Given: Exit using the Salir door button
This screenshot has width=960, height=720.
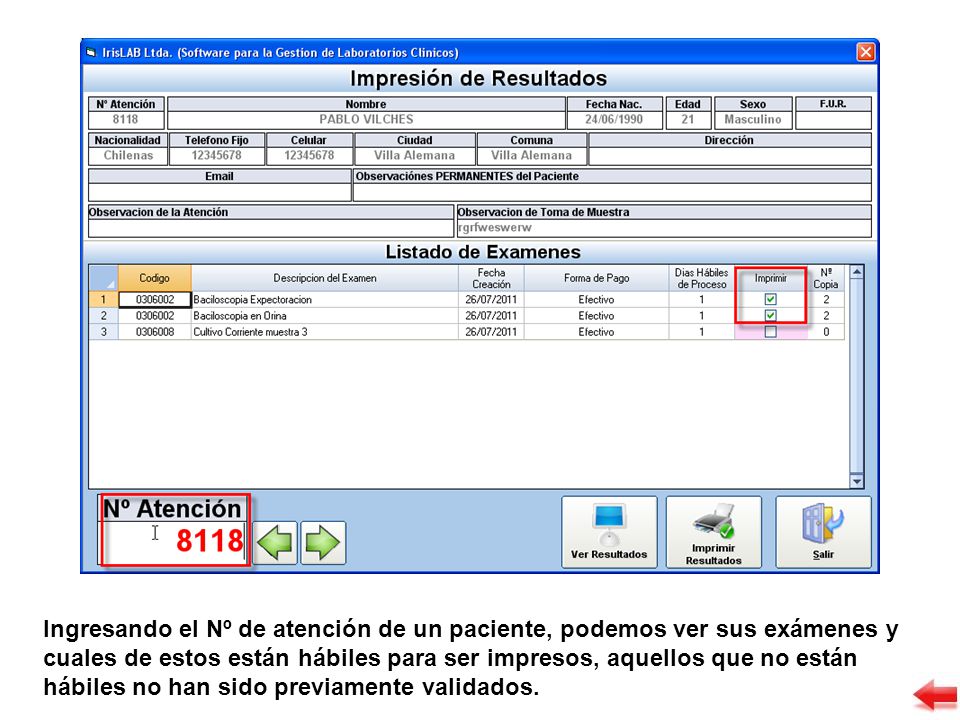Looking at the screenshot, I should pyautogui.click(x=823, y=532).
